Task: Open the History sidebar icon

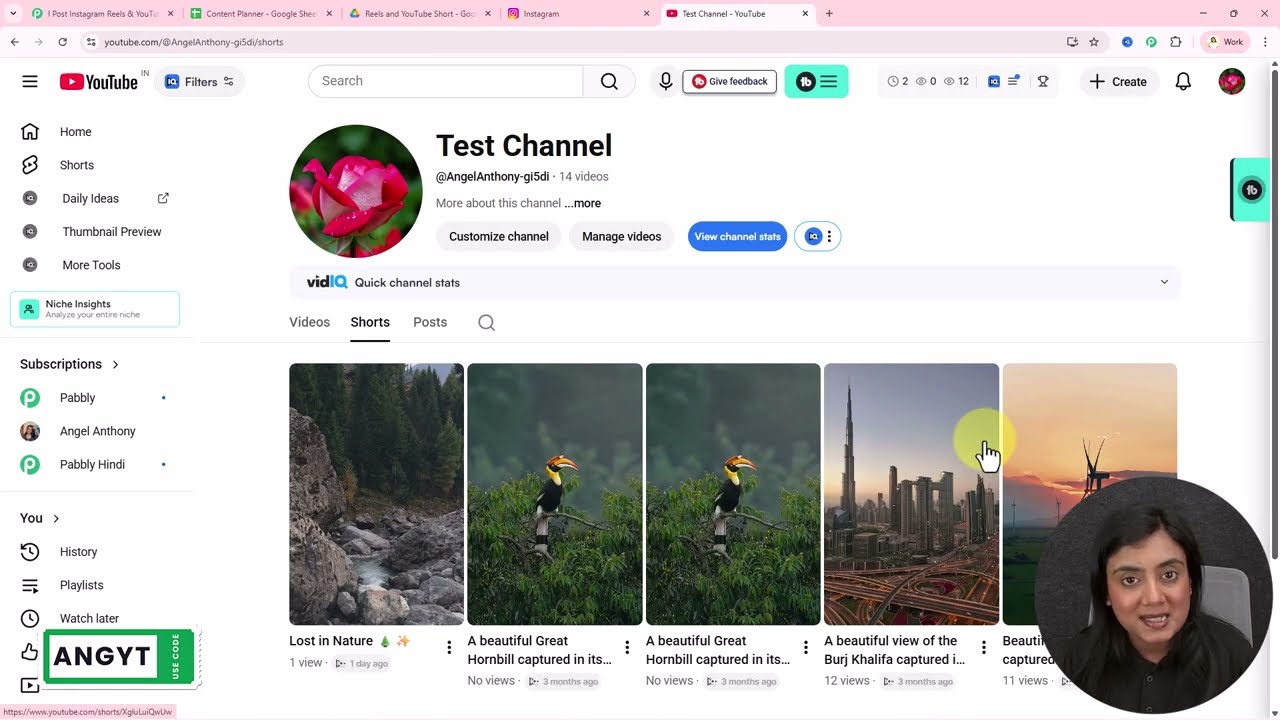Action: 30,552
